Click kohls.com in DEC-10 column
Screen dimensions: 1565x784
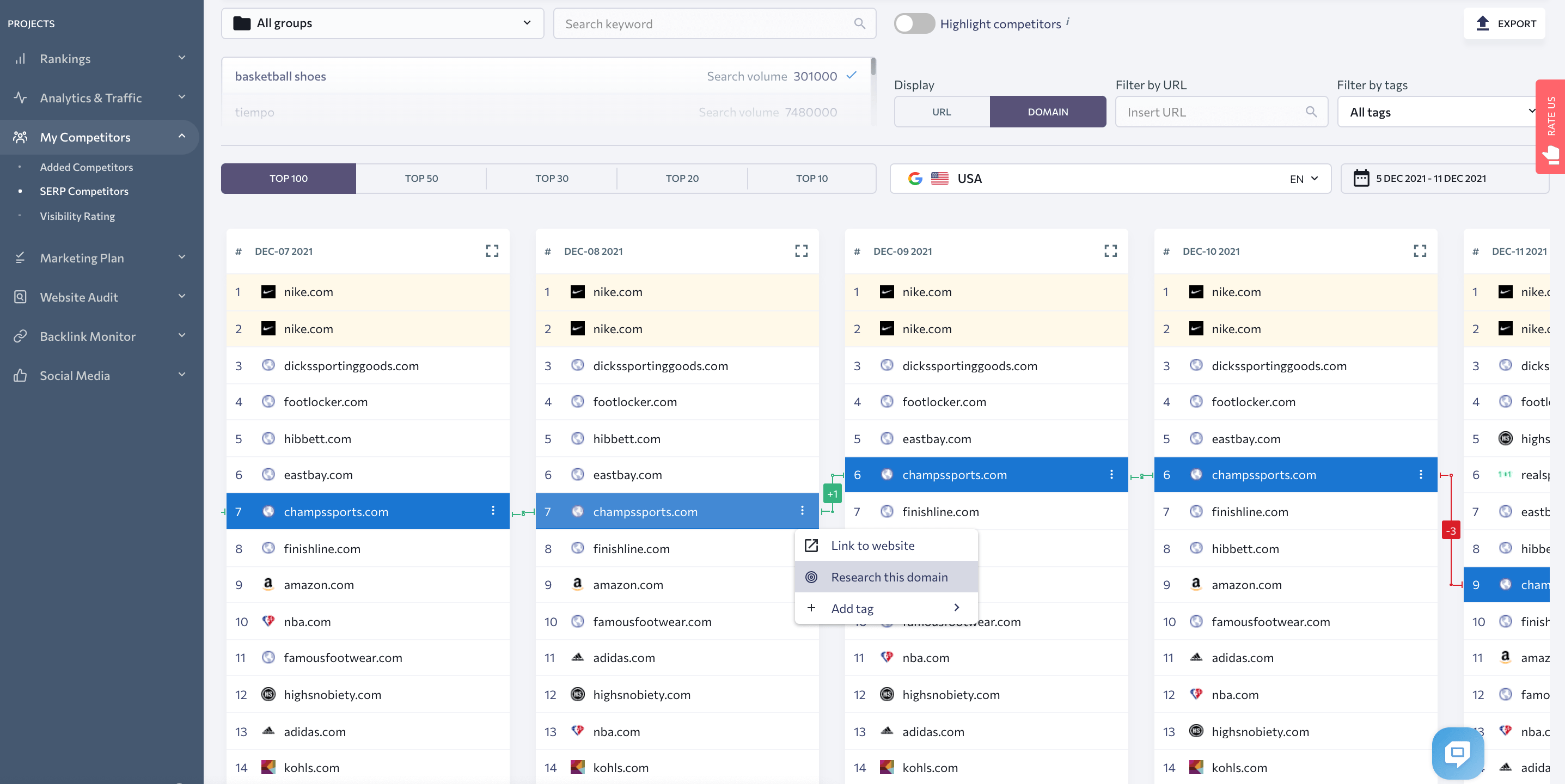click(1239, 767)
